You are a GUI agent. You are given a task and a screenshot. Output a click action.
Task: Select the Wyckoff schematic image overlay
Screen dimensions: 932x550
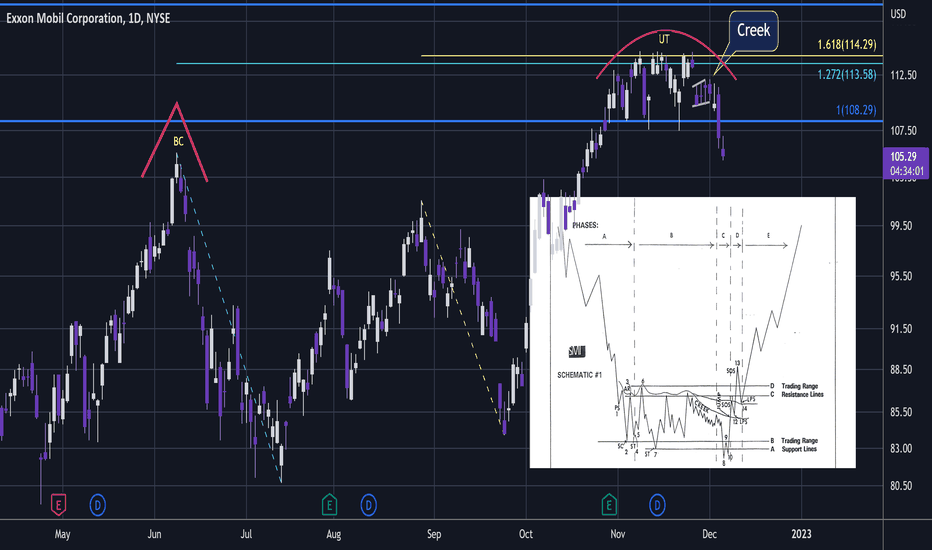pyautogui.click(x=692, y=332)
